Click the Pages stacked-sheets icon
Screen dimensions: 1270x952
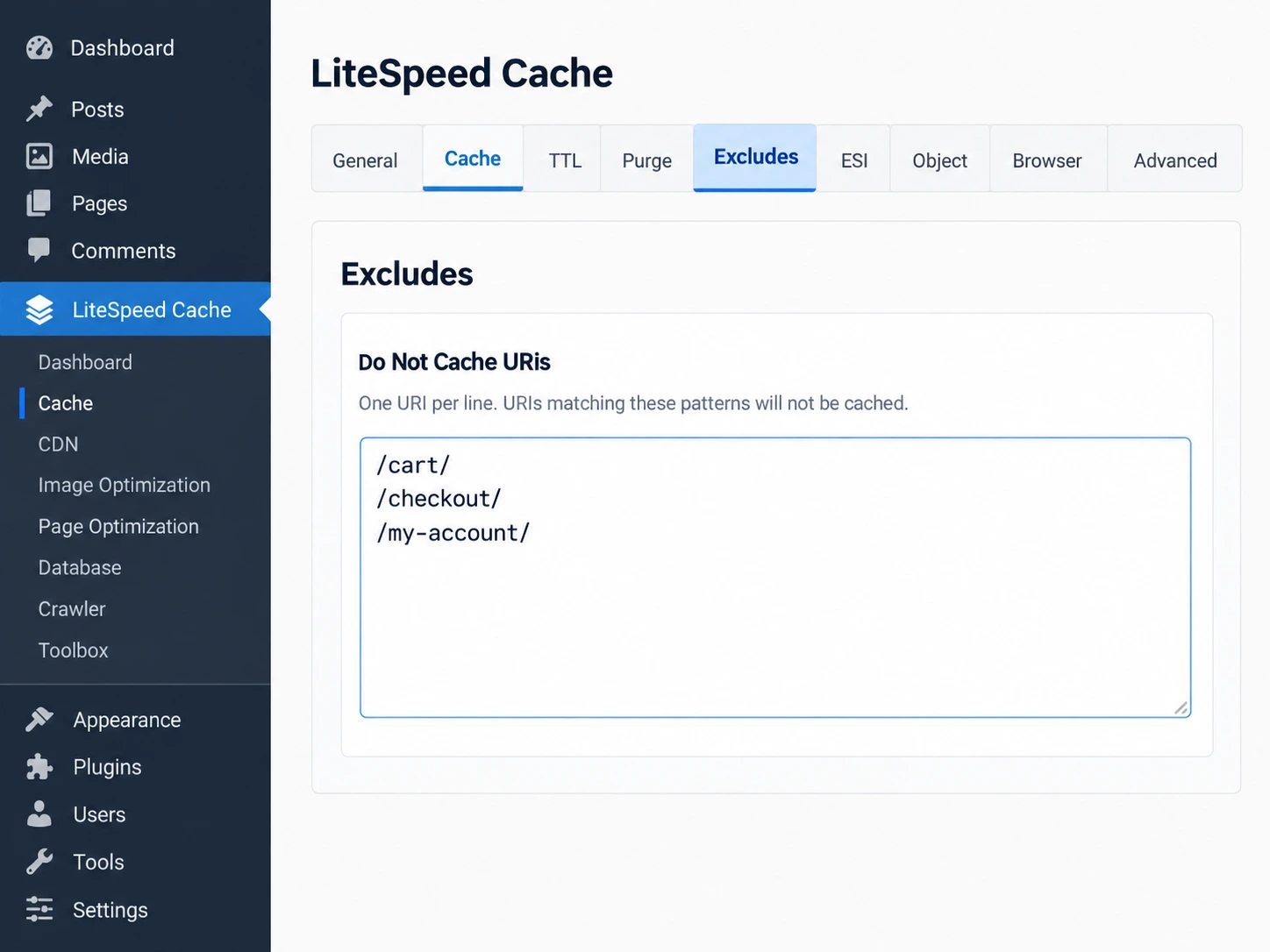pos(39,203)
